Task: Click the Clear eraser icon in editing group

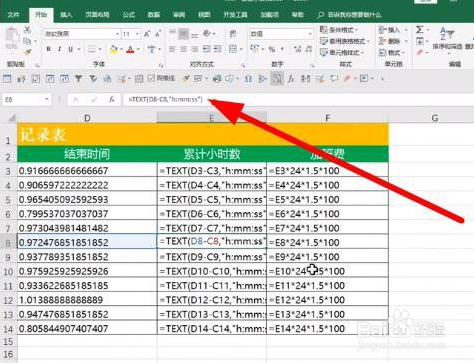Action: [x=419, y=52]
